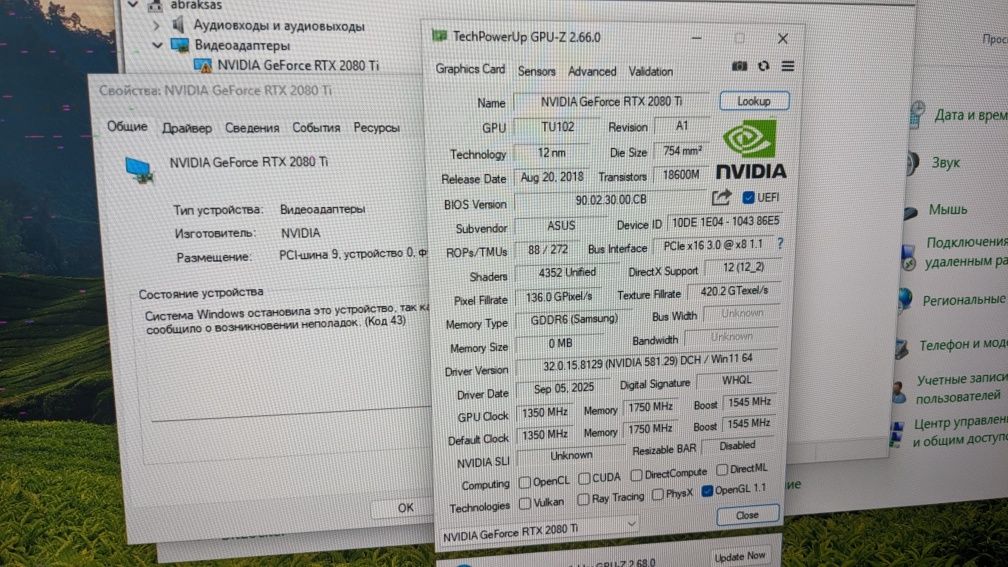The height and width of the screenshot is (567, 1008).
Task: Click the NVIDIA logo in GPU-Z
Action: (x=751, y=150)
